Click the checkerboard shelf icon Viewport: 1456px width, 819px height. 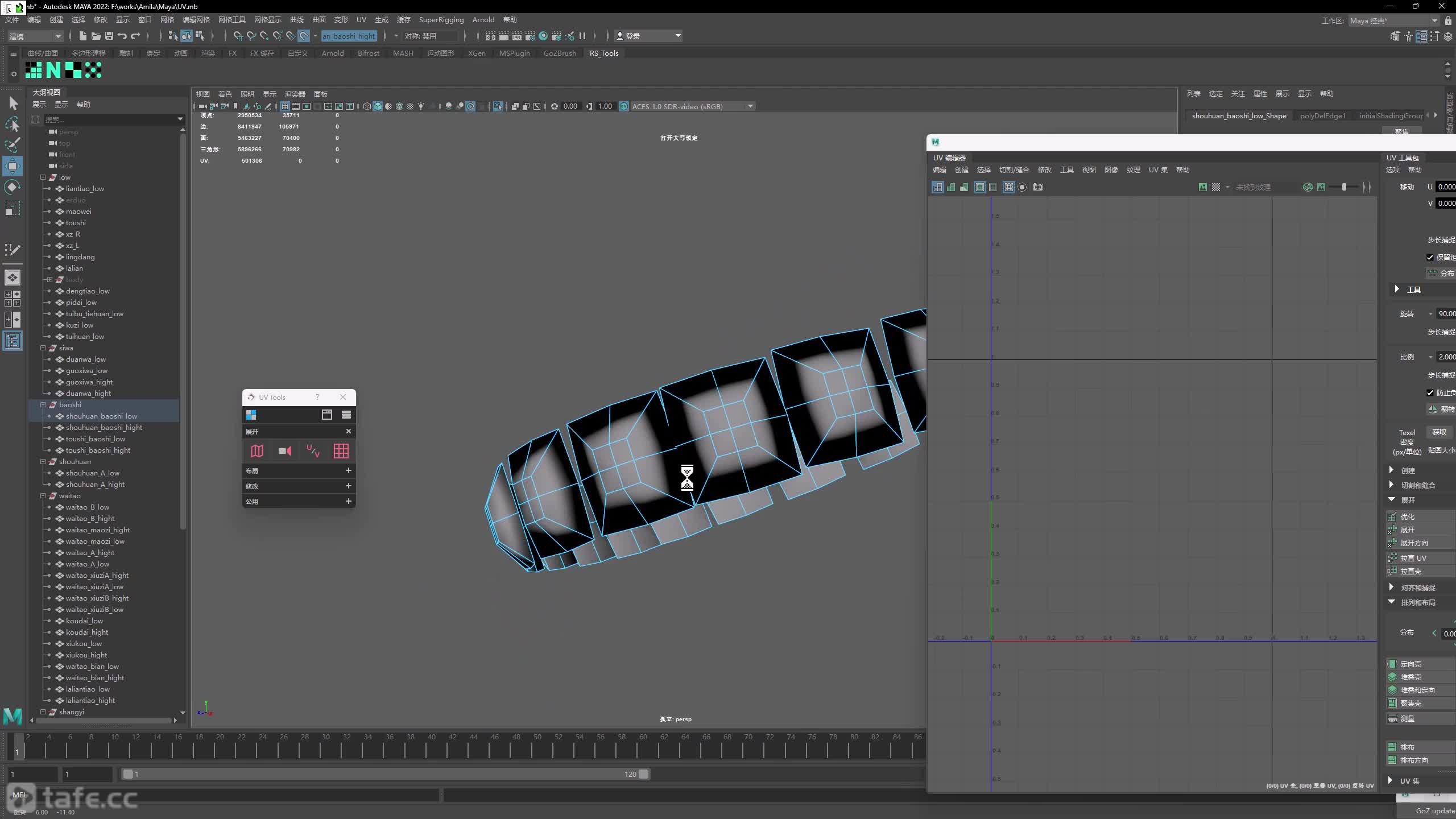tap(73, 70)
